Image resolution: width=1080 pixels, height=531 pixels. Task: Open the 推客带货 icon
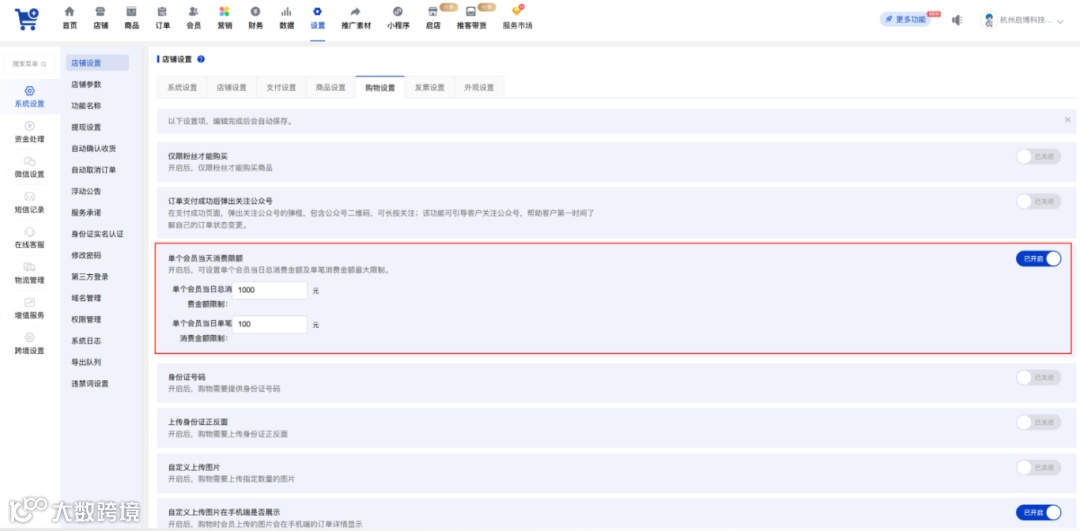click(x=471, y=12)
